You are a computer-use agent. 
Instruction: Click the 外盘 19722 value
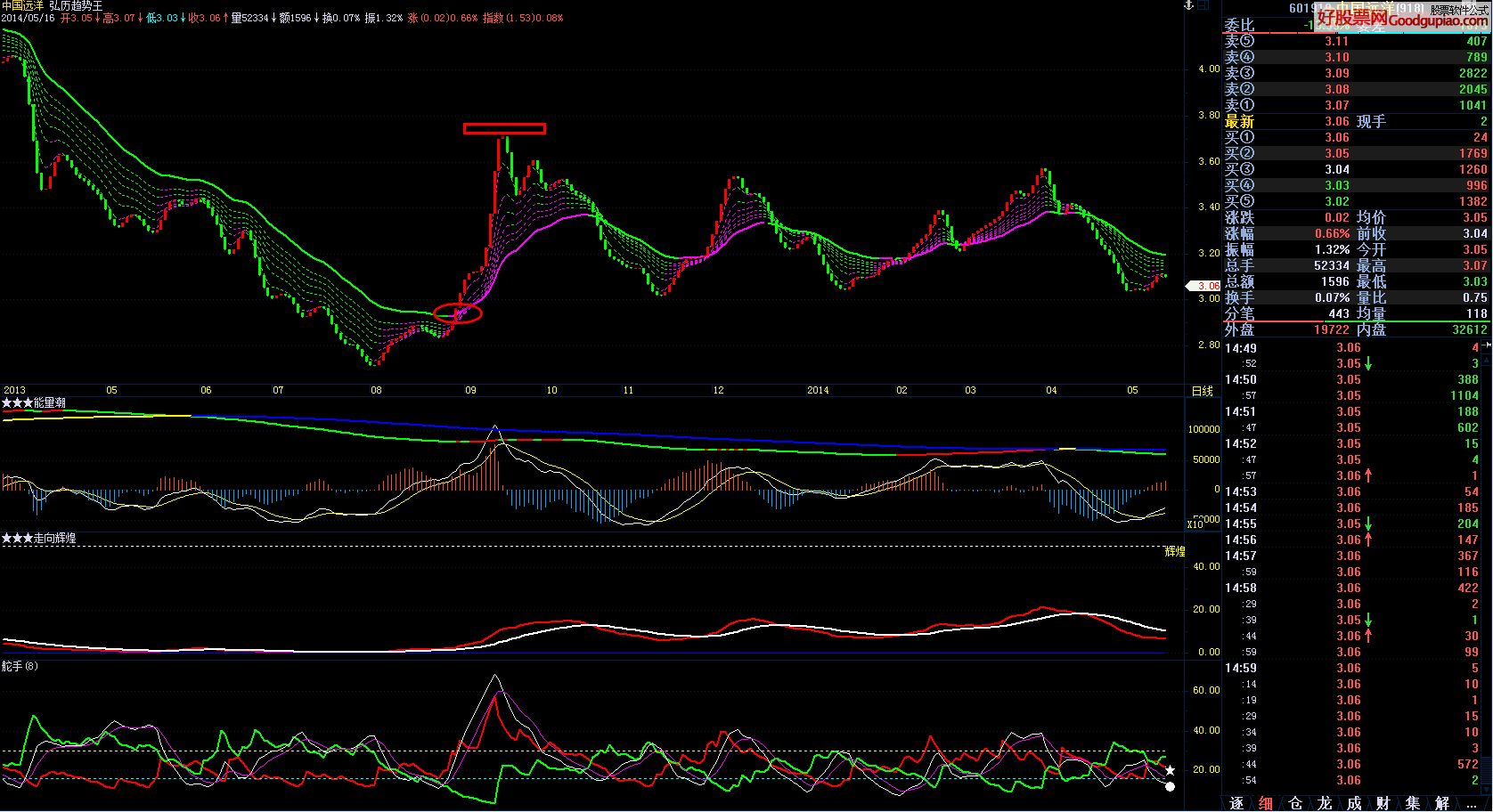click(x=1332, y=329)
